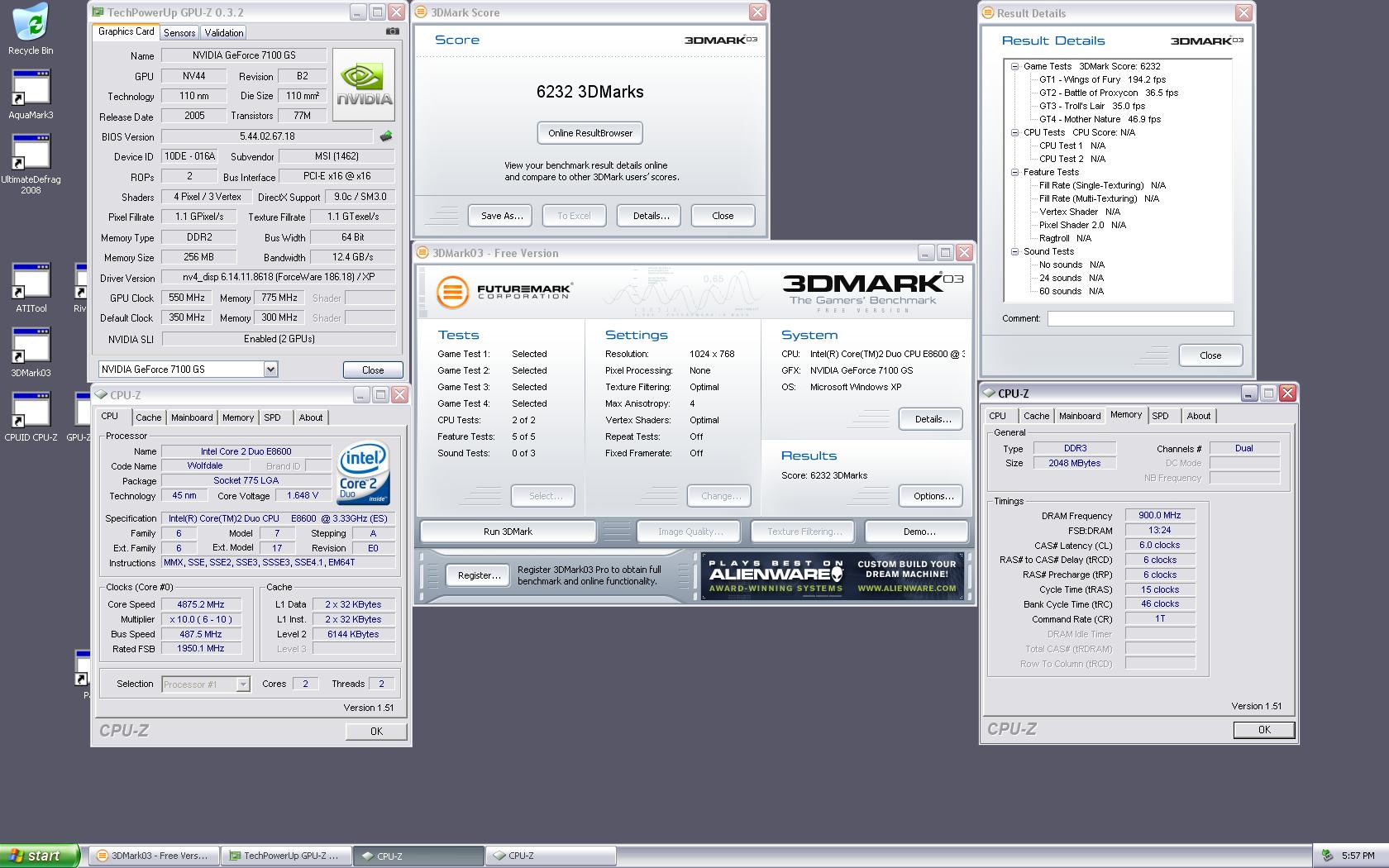The image size is (1389, 868).
Task: Click System Details button in 3DMark03
Action: pos(933,419)
